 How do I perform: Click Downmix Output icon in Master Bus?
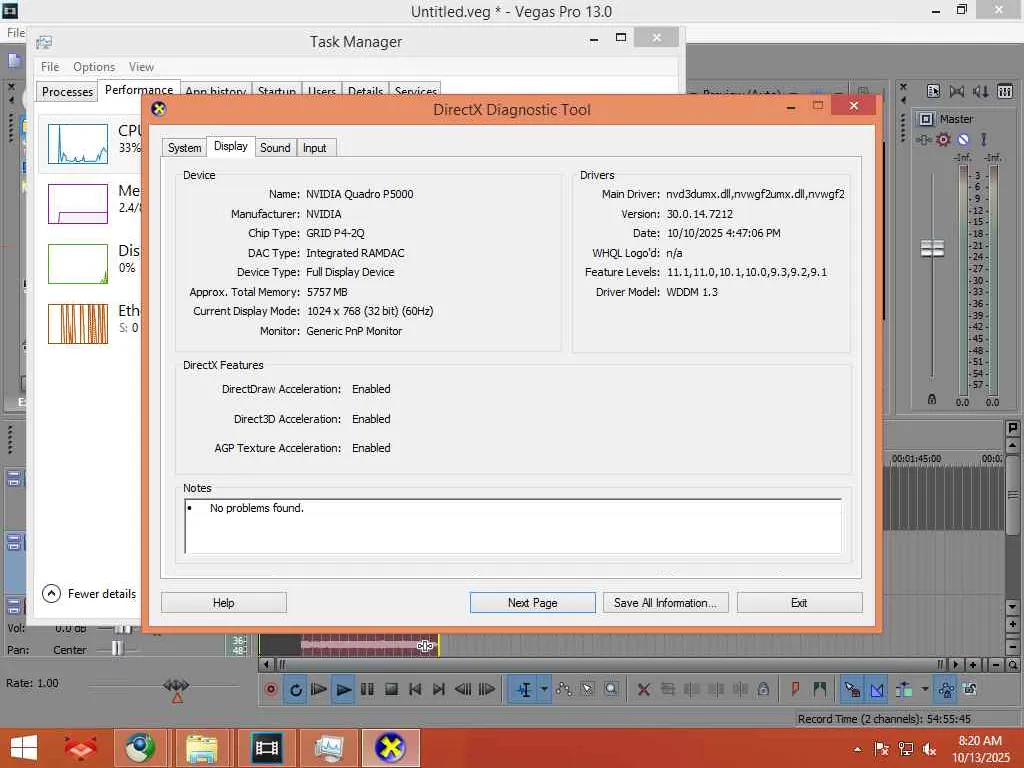tap(957, 91)
